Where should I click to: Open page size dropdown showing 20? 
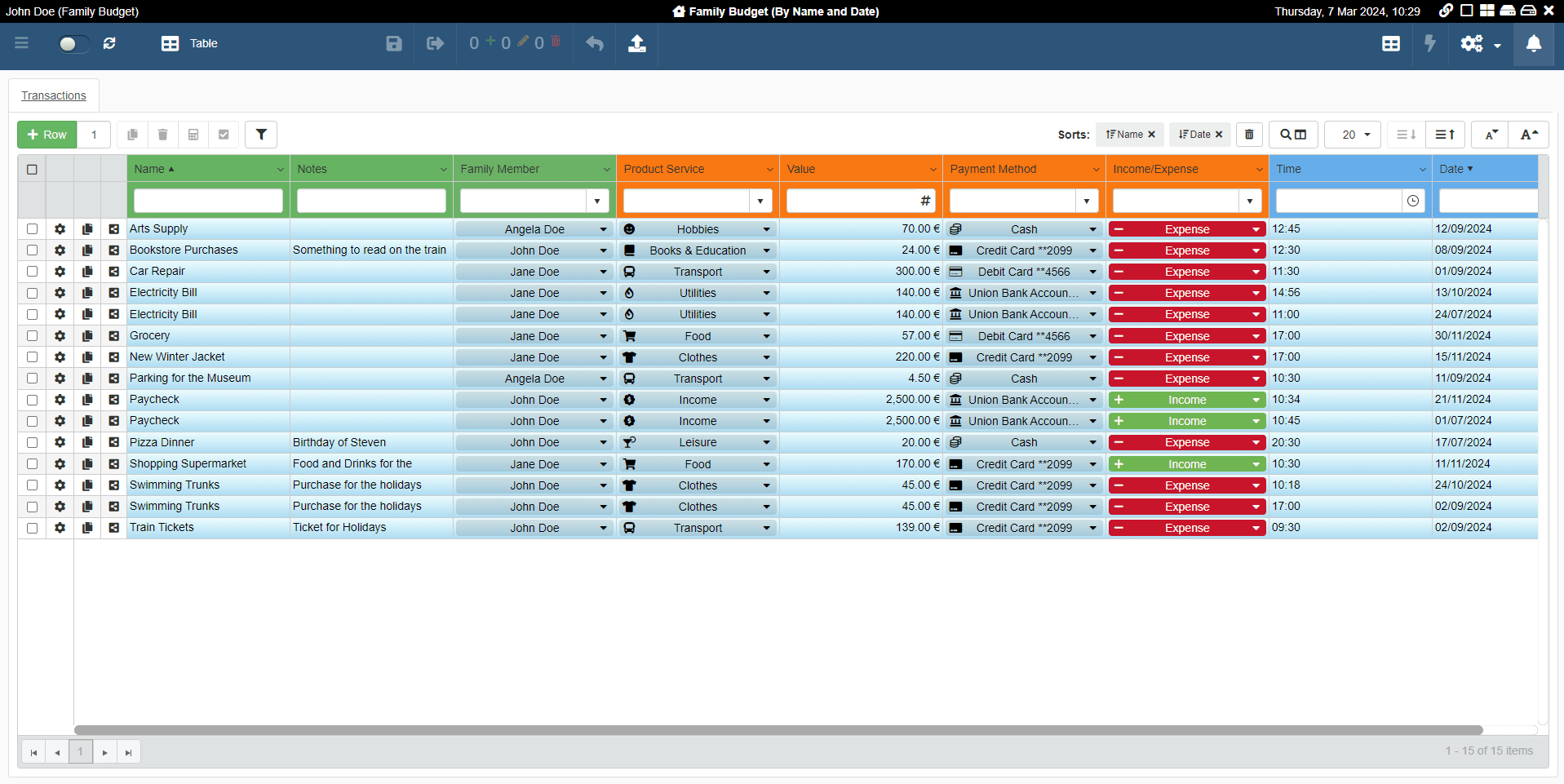(x=1352, y=135)
